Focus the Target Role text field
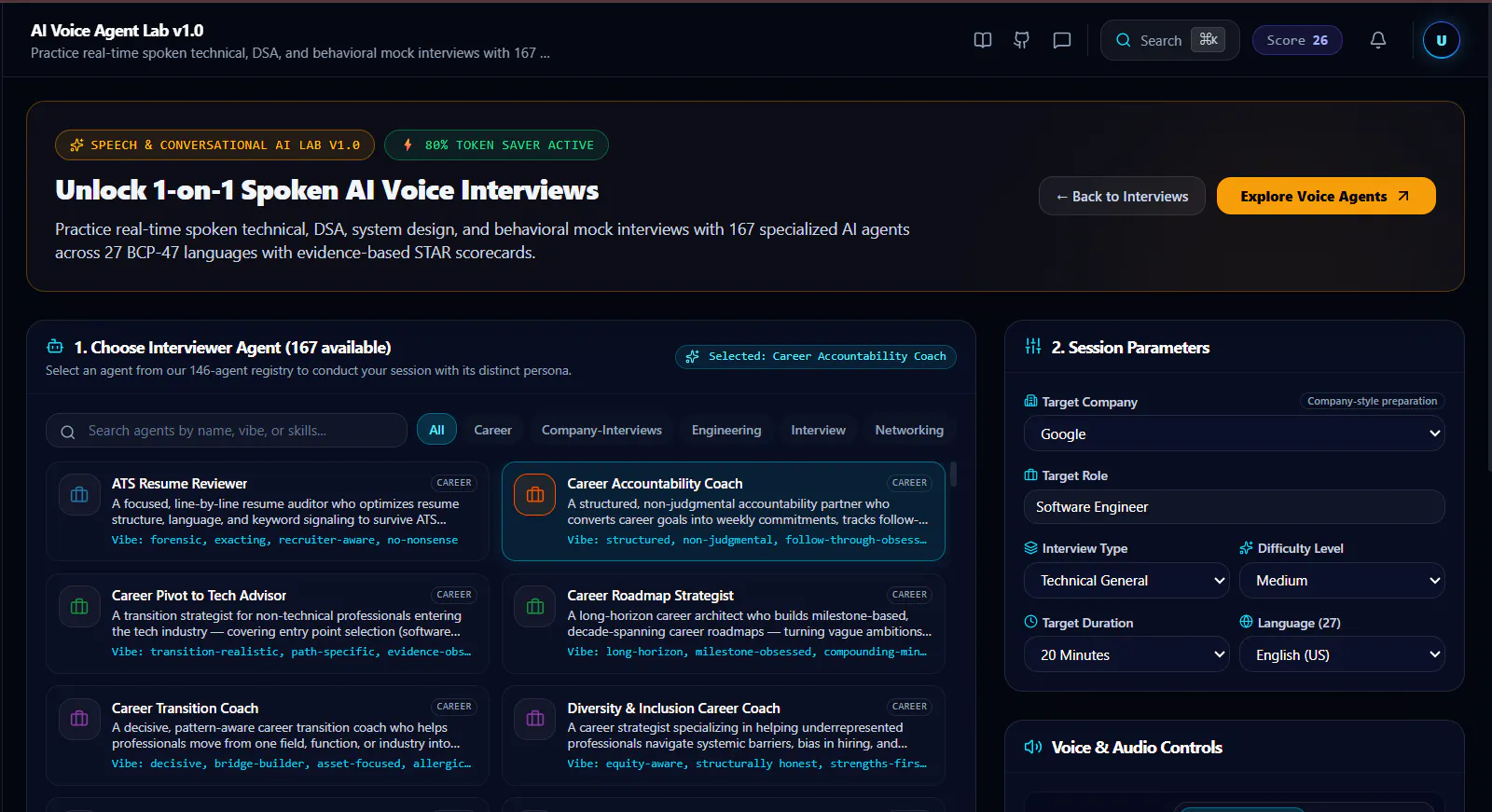Image resolution: width=1492 pixels, height=812 pixels. [x=1235, y=507]
